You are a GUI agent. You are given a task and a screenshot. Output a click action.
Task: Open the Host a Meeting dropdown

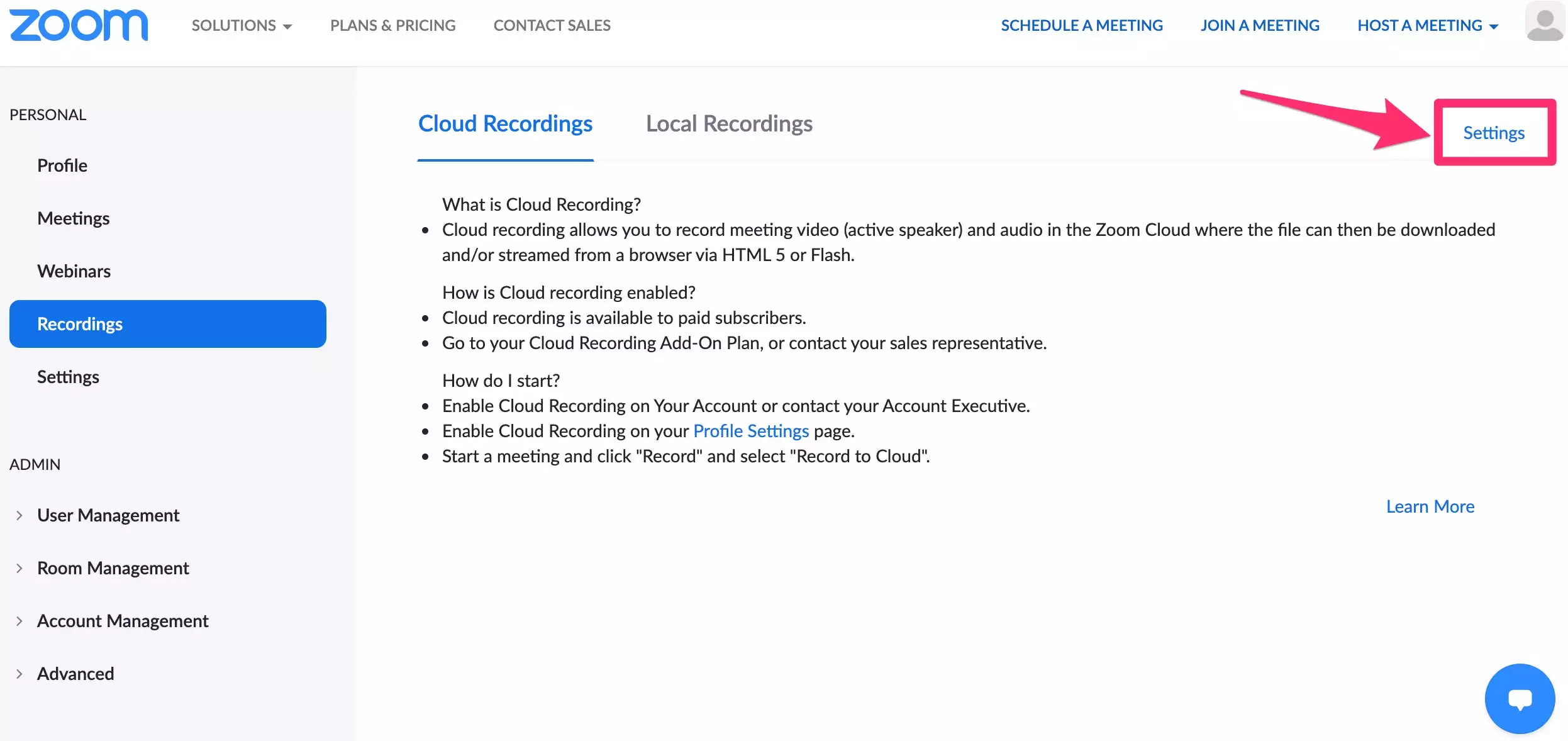[x=1428, y=25]
